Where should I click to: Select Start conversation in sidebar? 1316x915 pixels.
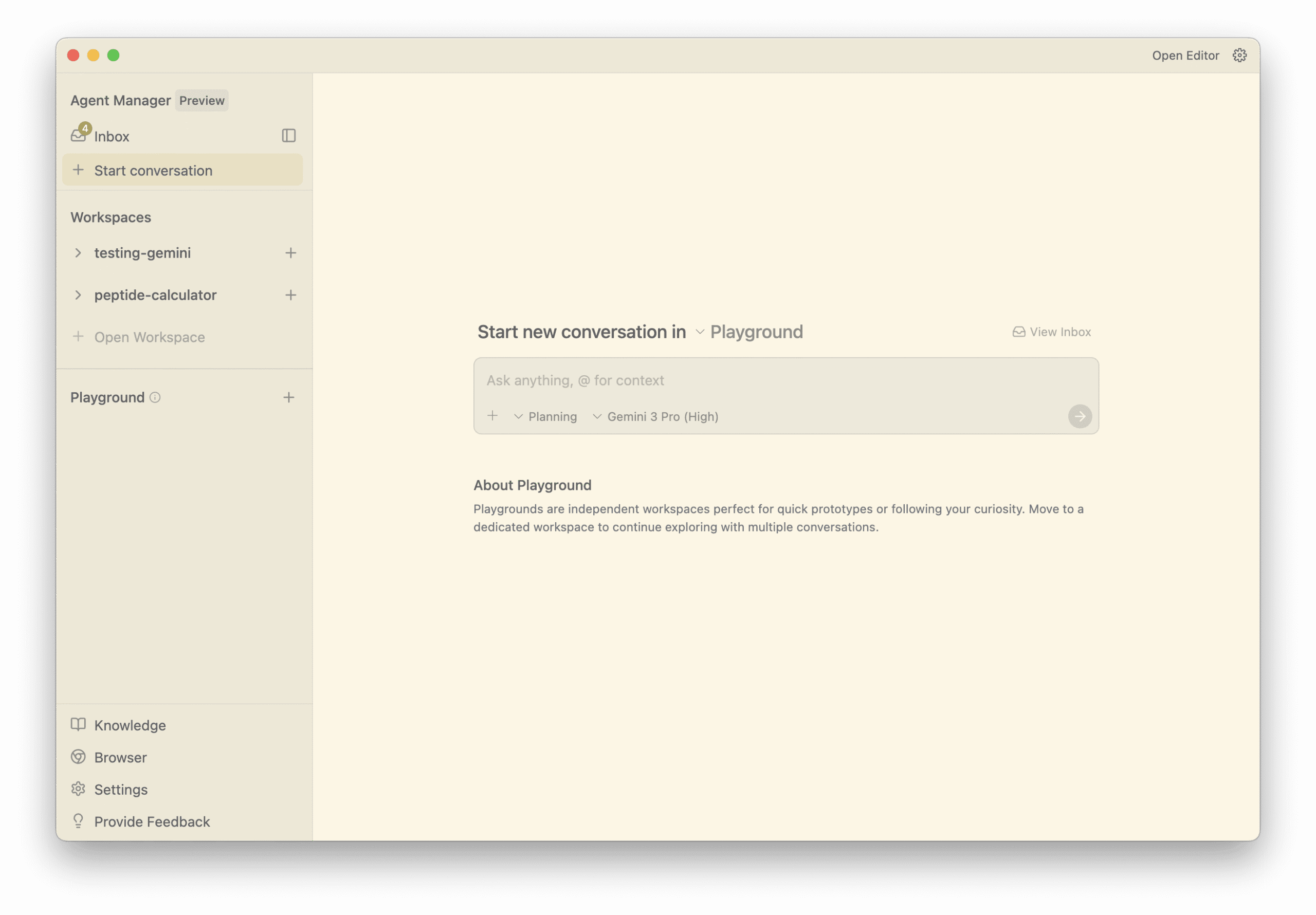coord(182,170)
